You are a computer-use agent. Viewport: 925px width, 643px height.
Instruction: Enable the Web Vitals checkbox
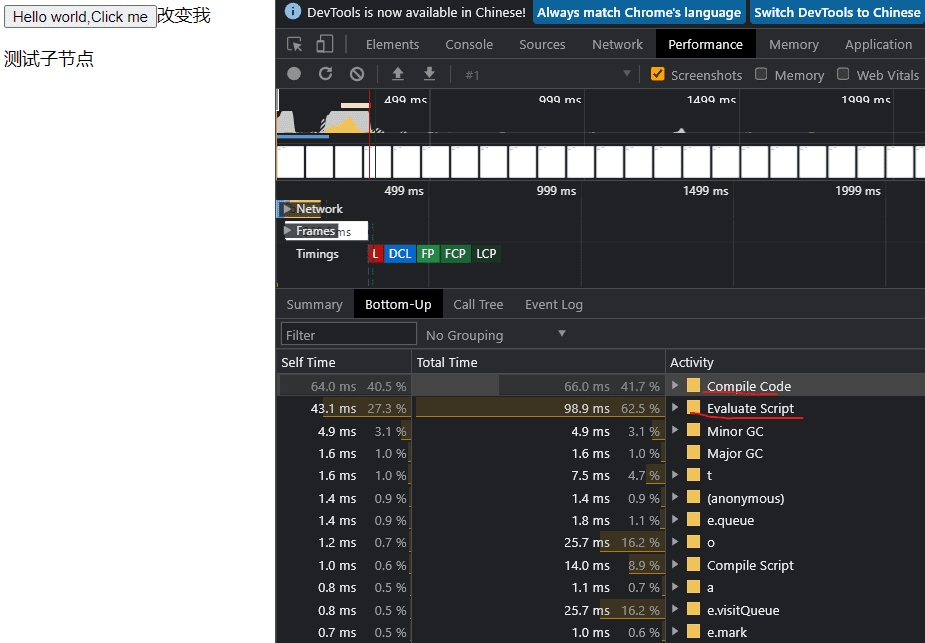click(x=843, y=74)
